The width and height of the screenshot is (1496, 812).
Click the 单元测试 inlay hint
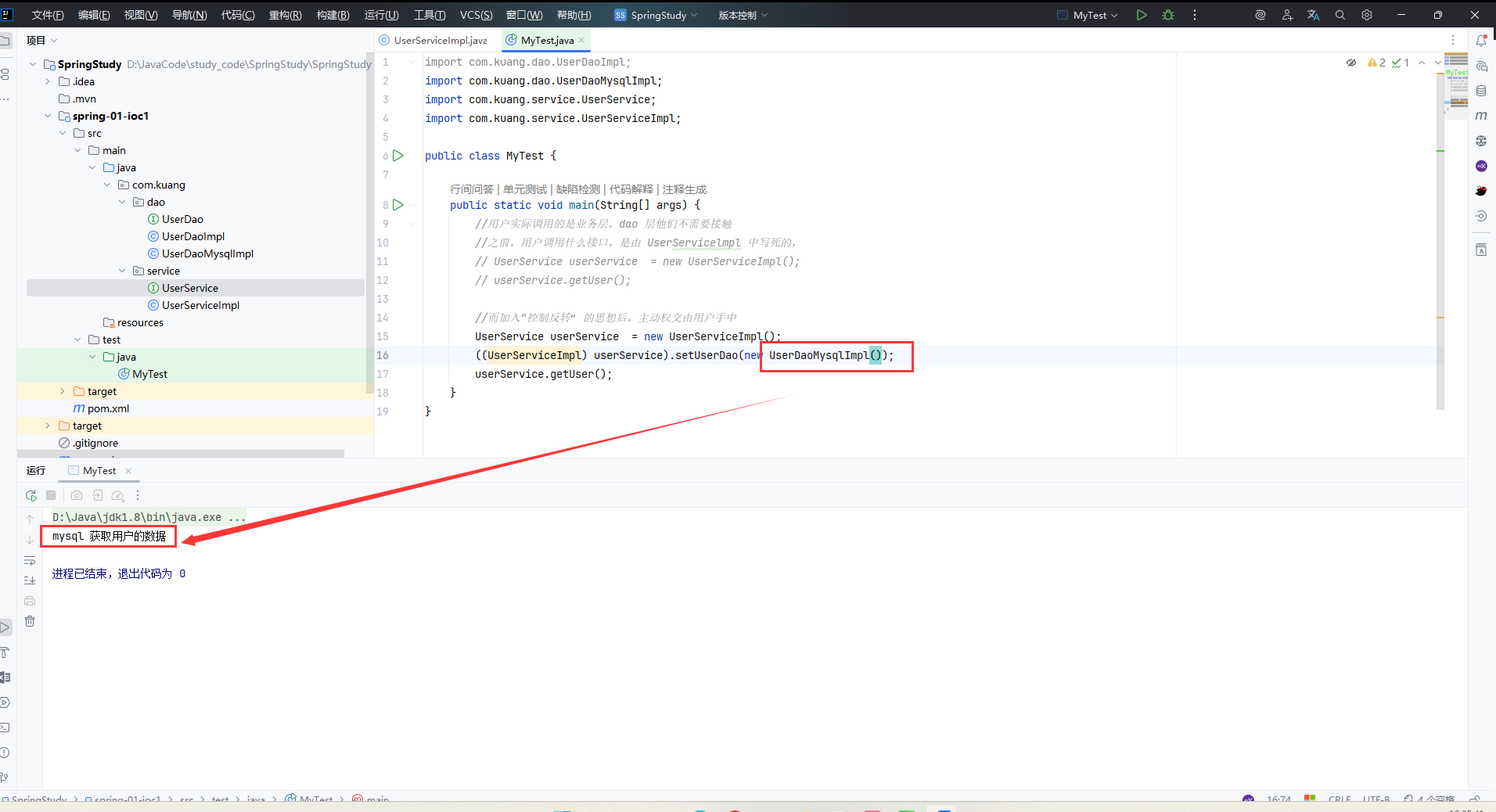525,189
